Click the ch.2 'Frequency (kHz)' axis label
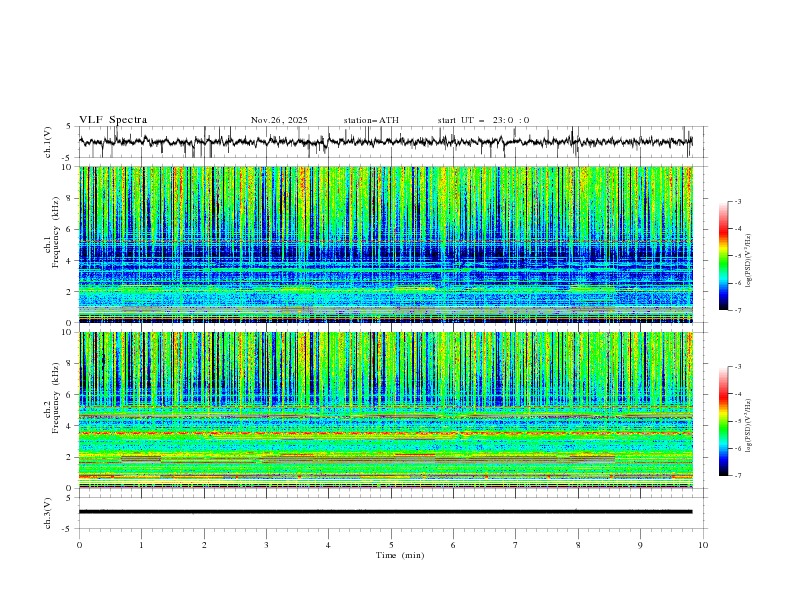 pos(56,398)
